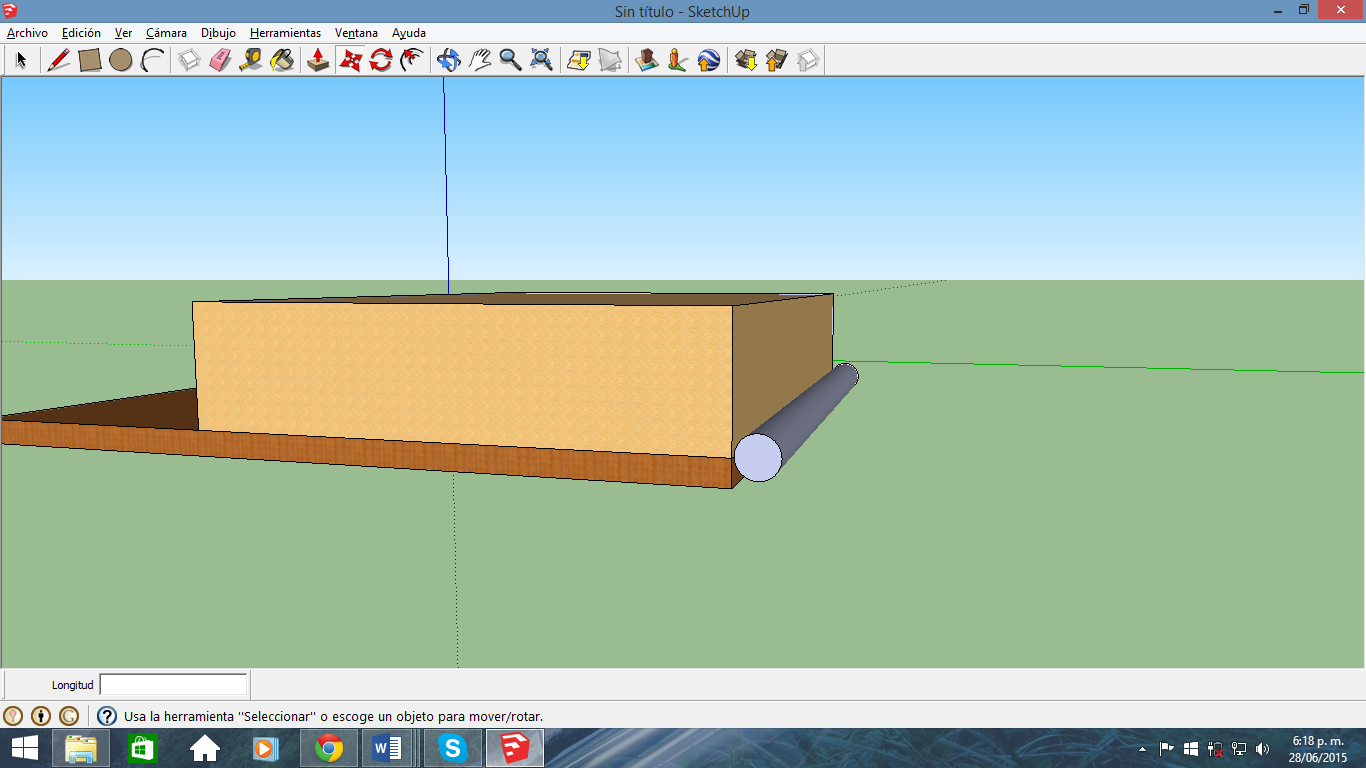Open the Cámara menu

pos(166,33)
